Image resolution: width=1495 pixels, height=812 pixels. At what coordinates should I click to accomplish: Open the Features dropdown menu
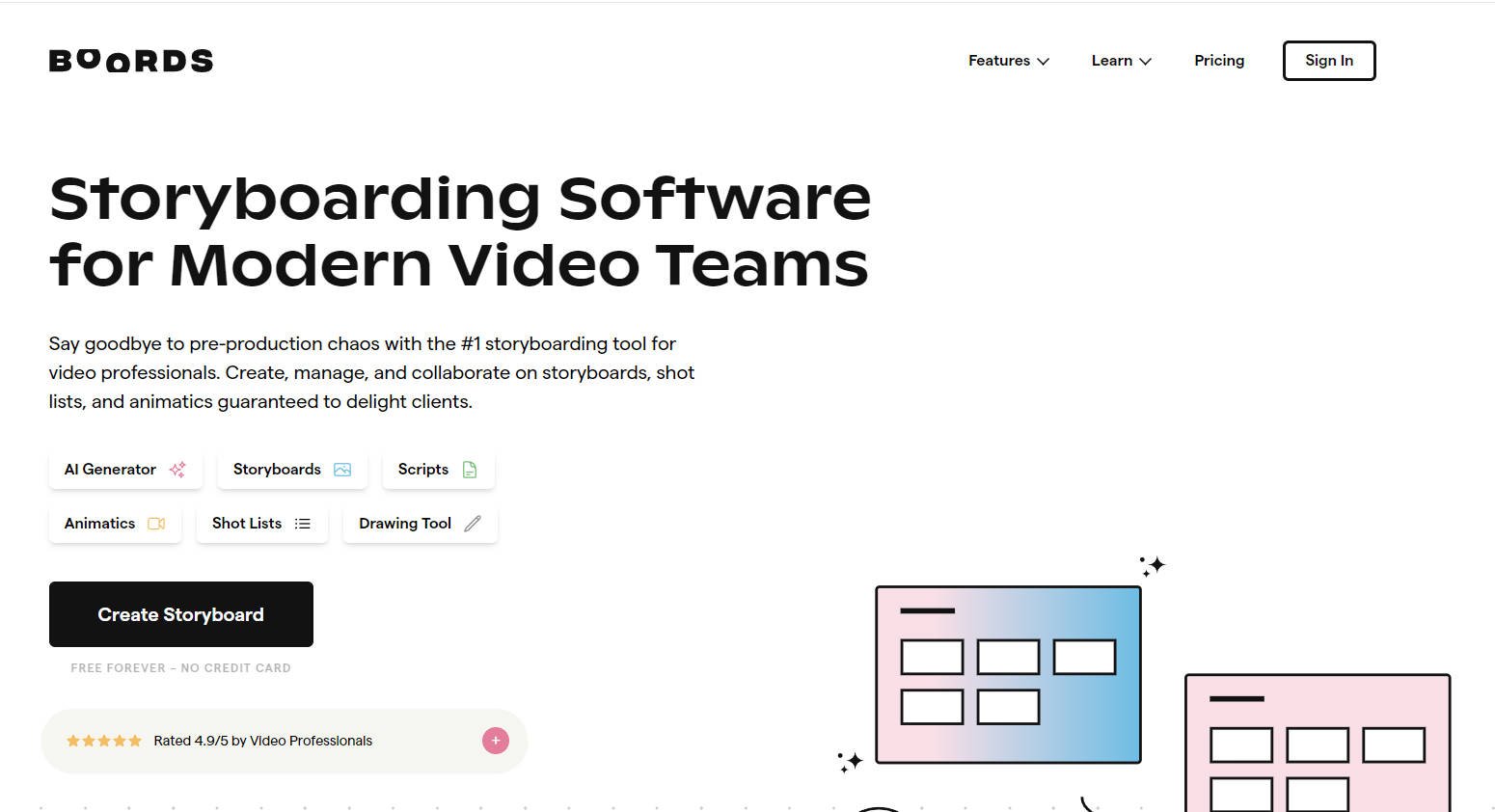coord(1008,61)
